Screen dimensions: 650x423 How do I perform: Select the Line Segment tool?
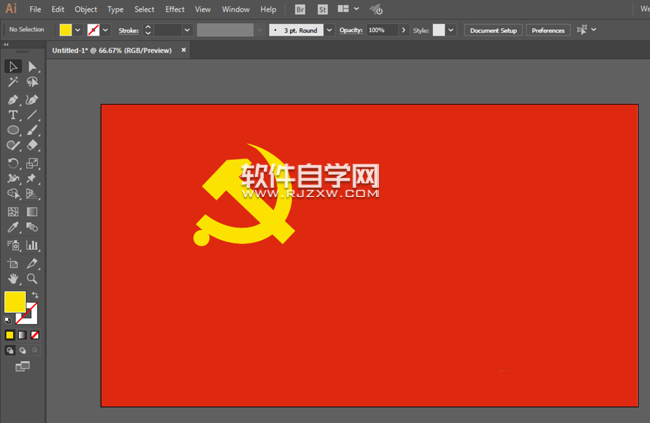tap(32, 115)
